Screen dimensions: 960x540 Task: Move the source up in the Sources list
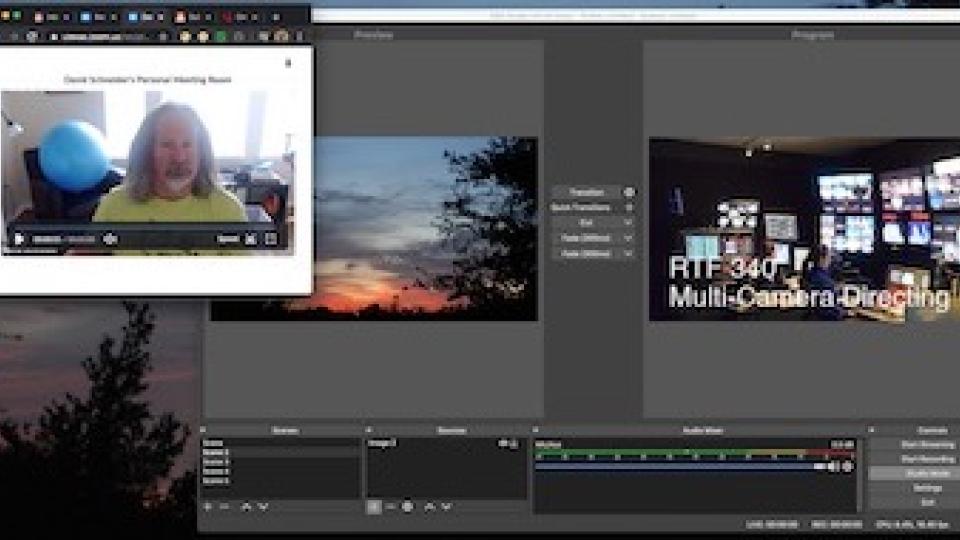coord(429,507)
